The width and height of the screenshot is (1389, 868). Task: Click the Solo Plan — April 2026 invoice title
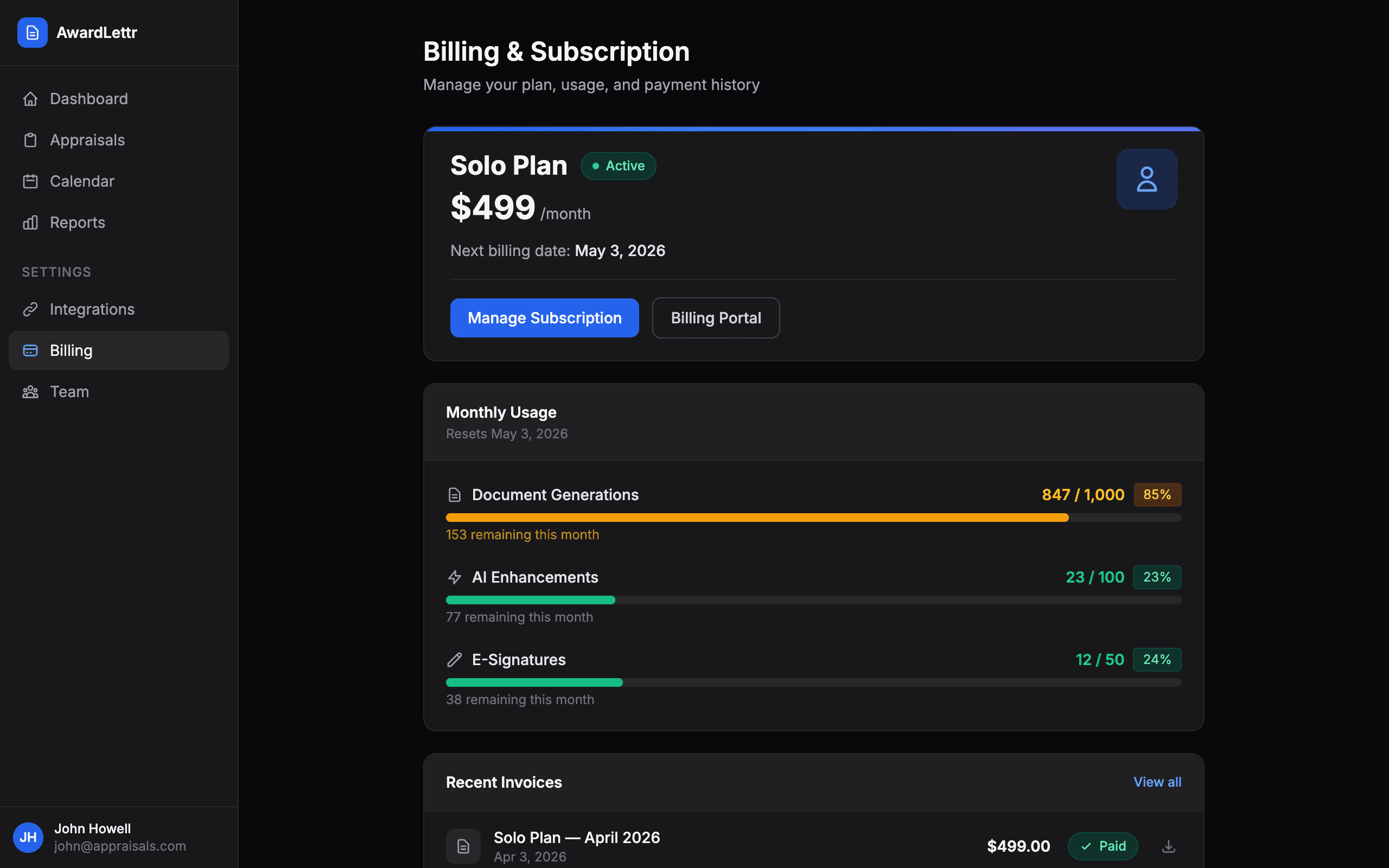pyautogui.click(x=577, y=838)
